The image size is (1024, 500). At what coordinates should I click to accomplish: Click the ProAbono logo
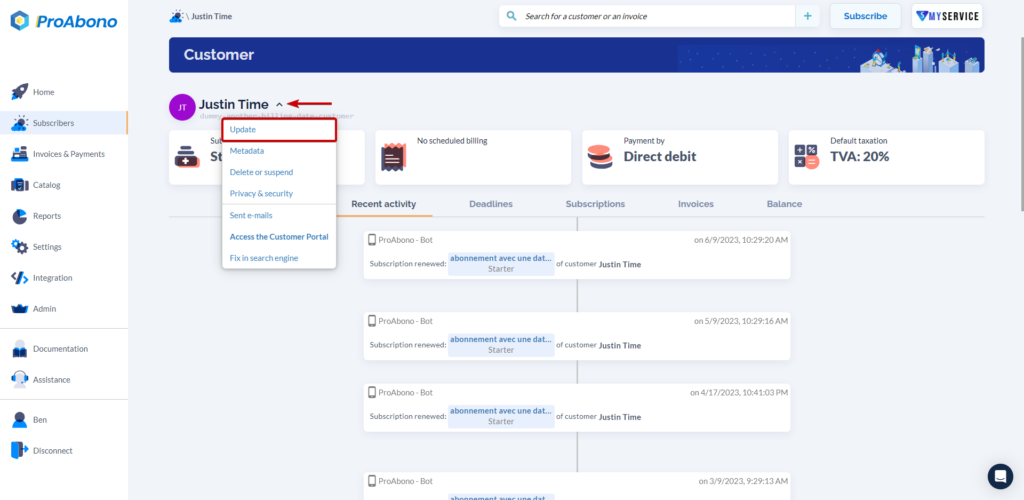pos(64,21)
